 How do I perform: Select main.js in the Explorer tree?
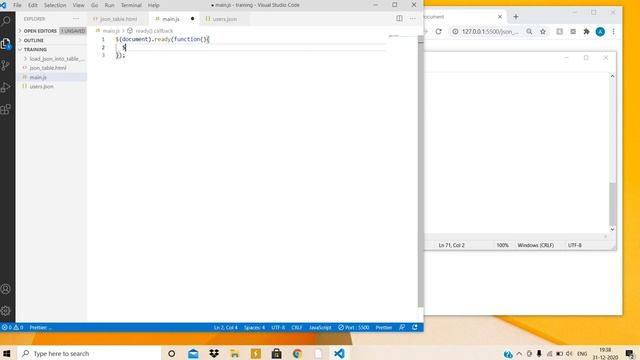38,77
